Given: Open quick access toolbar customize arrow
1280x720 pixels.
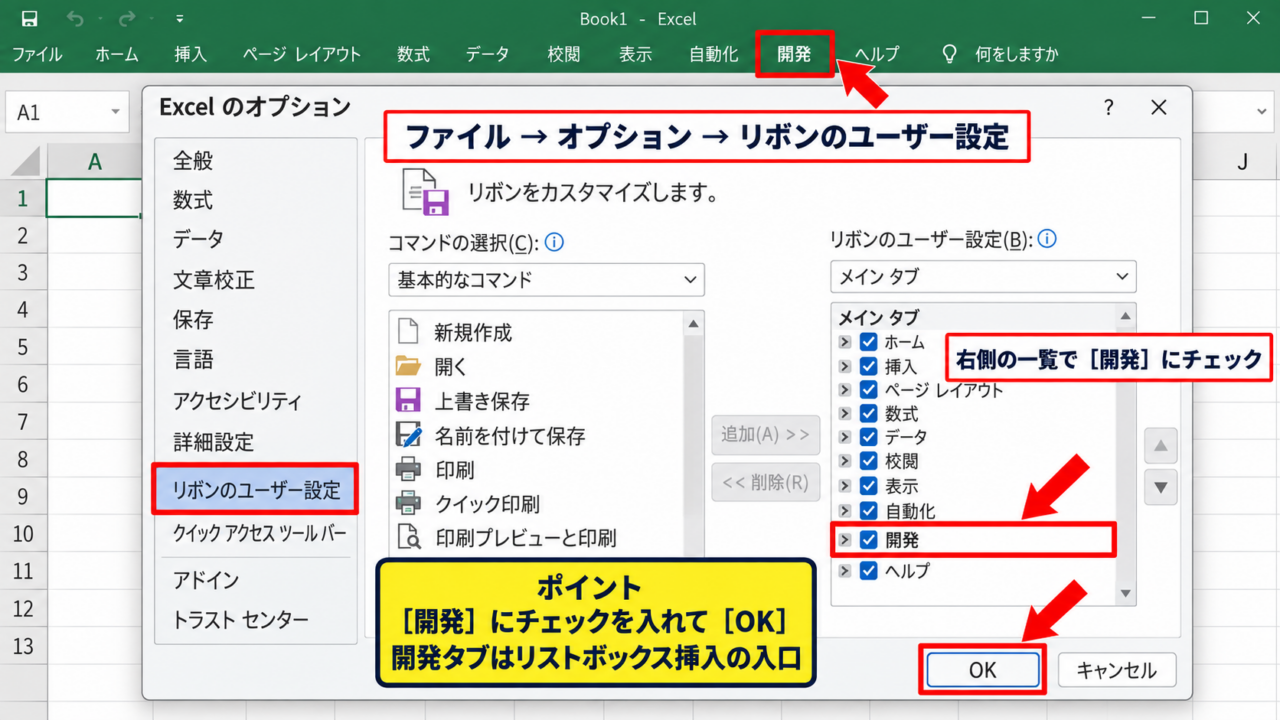Looking at the screenshot, I should point(179,19).
